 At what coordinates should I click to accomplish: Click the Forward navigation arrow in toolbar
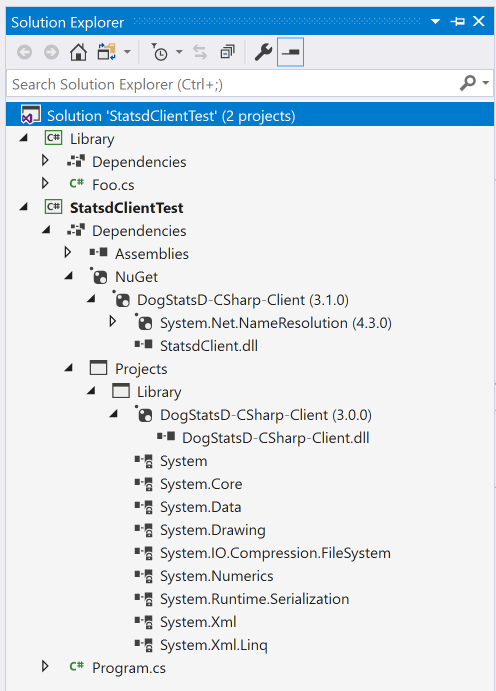pyautogui.click(x=52, y=52)
